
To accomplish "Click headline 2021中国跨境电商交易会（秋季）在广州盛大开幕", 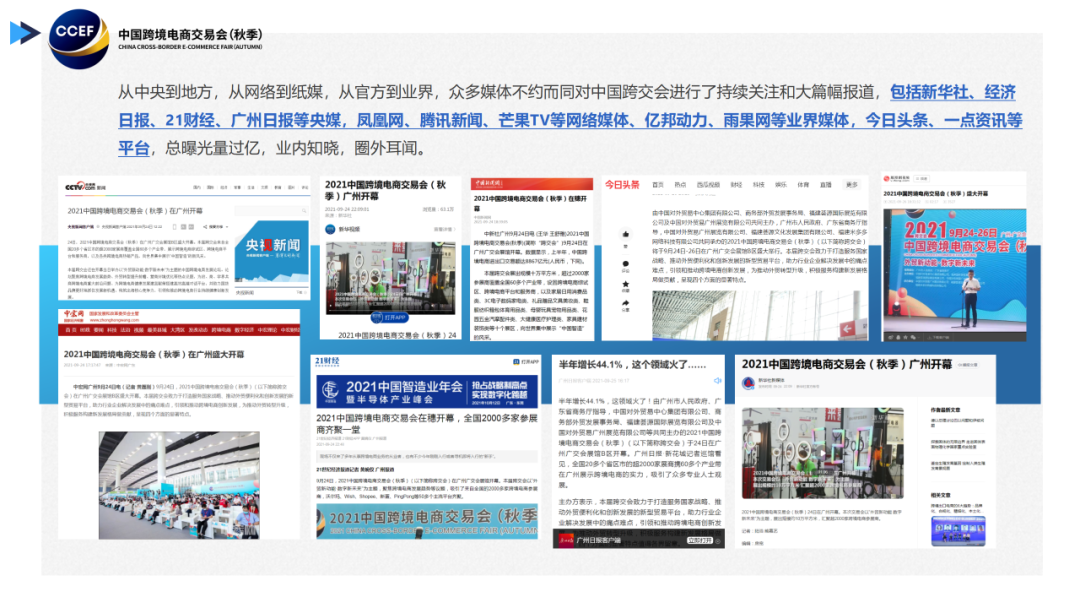I will [154, 354].
